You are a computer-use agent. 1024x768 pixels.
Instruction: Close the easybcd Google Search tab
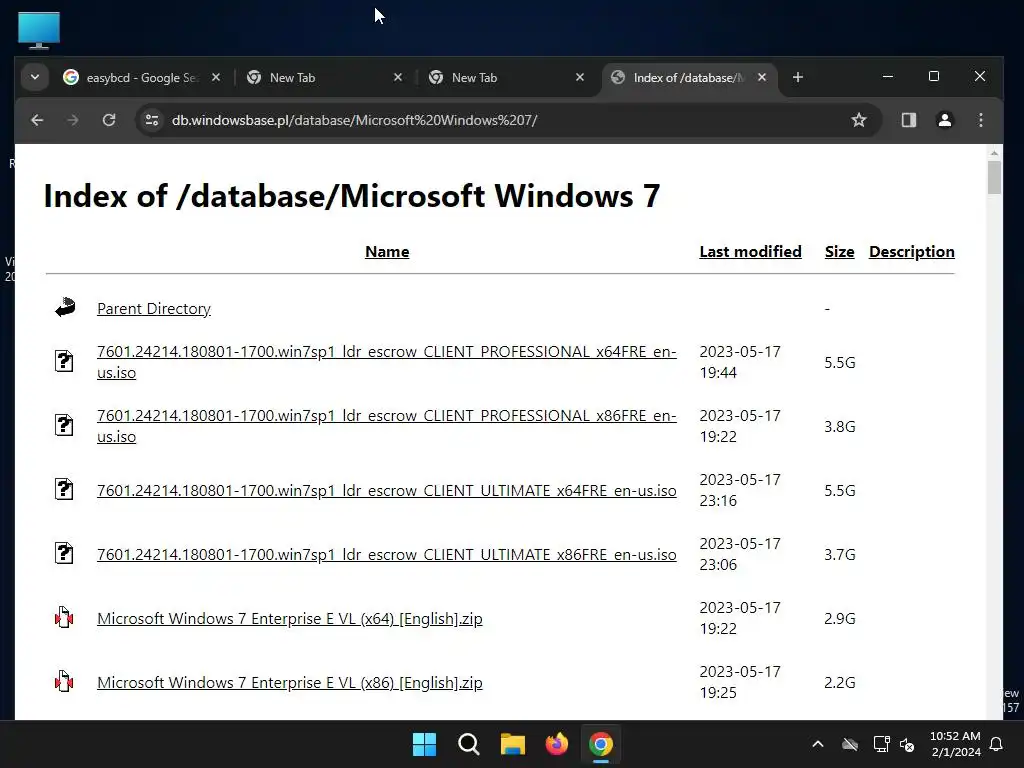[x=216, y=77]
